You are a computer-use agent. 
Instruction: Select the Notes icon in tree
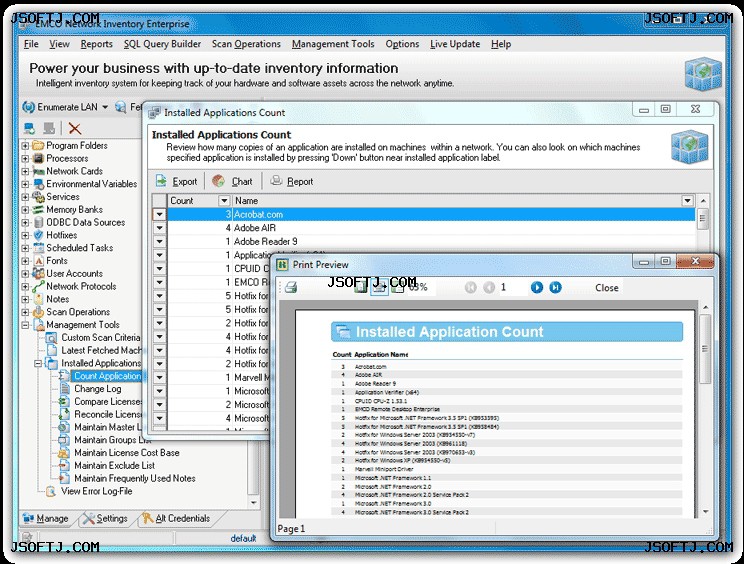coord(38,299)
